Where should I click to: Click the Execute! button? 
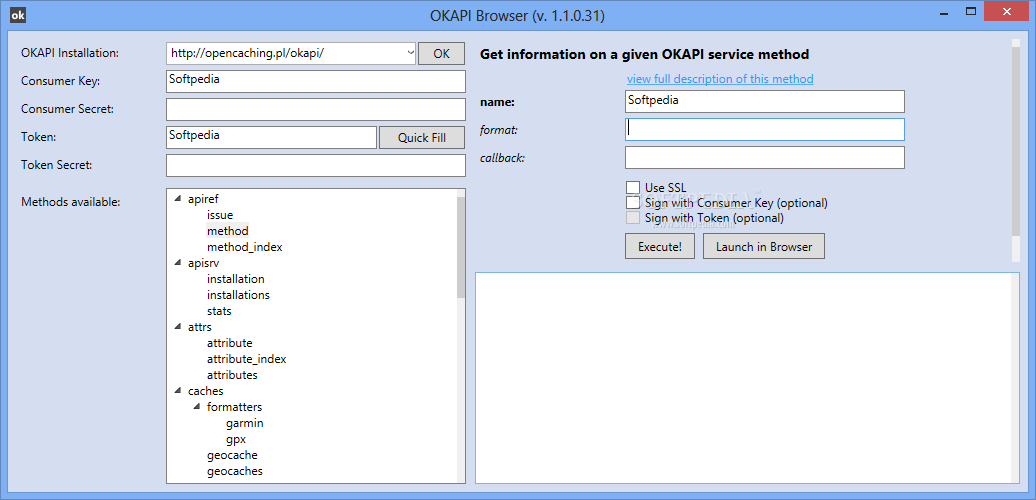(x=659, y=246)
